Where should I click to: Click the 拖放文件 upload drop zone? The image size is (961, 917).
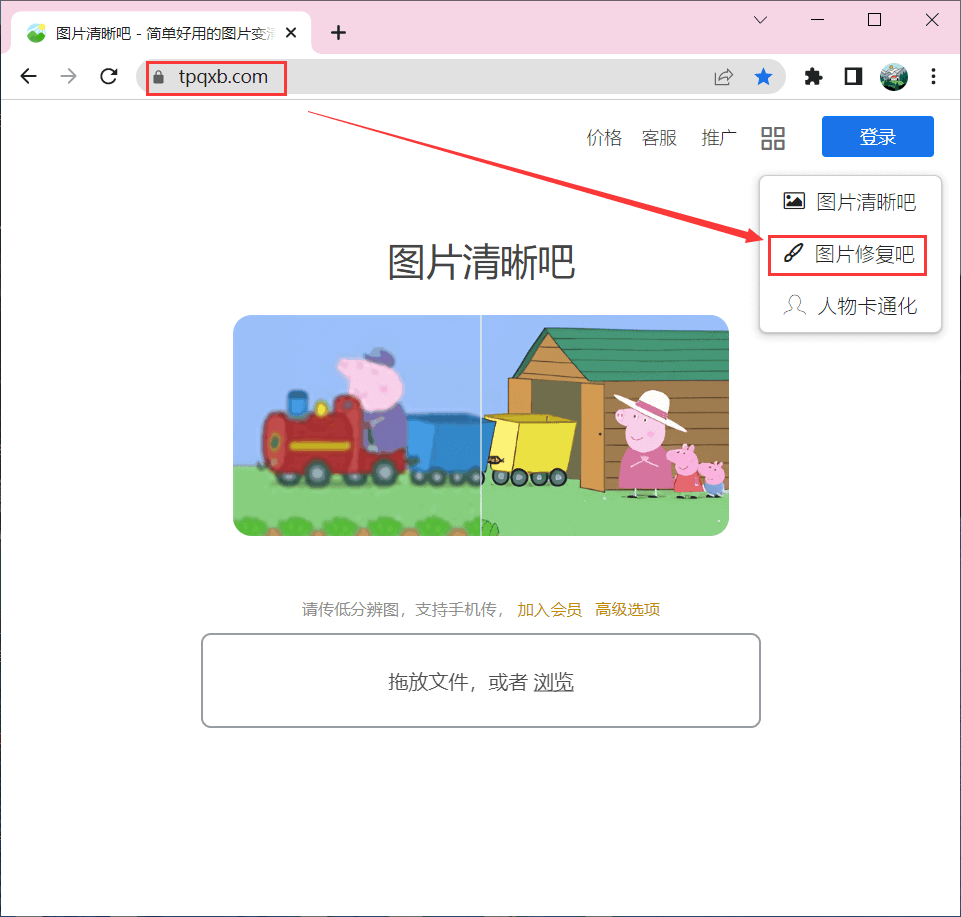(x=481, y=680)
